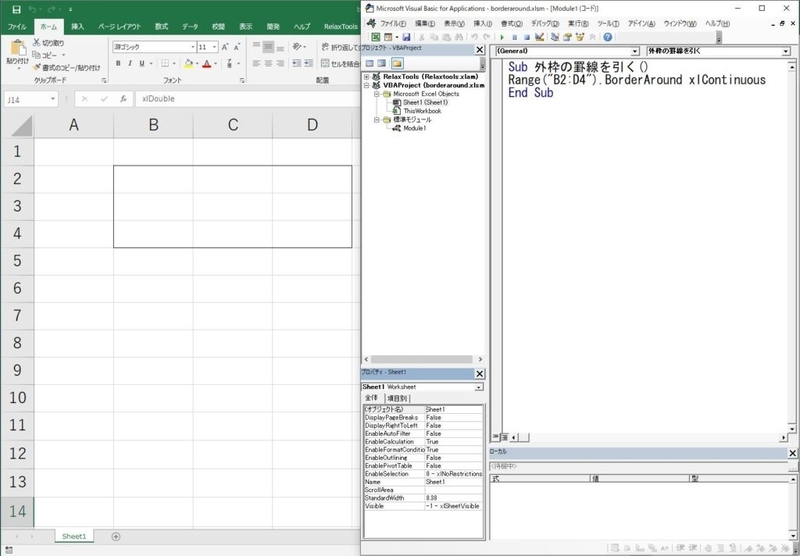Return to Excel via VBA toolbar icon
The height and width of the screenshot is (556, 800).
tap(376, 37)
